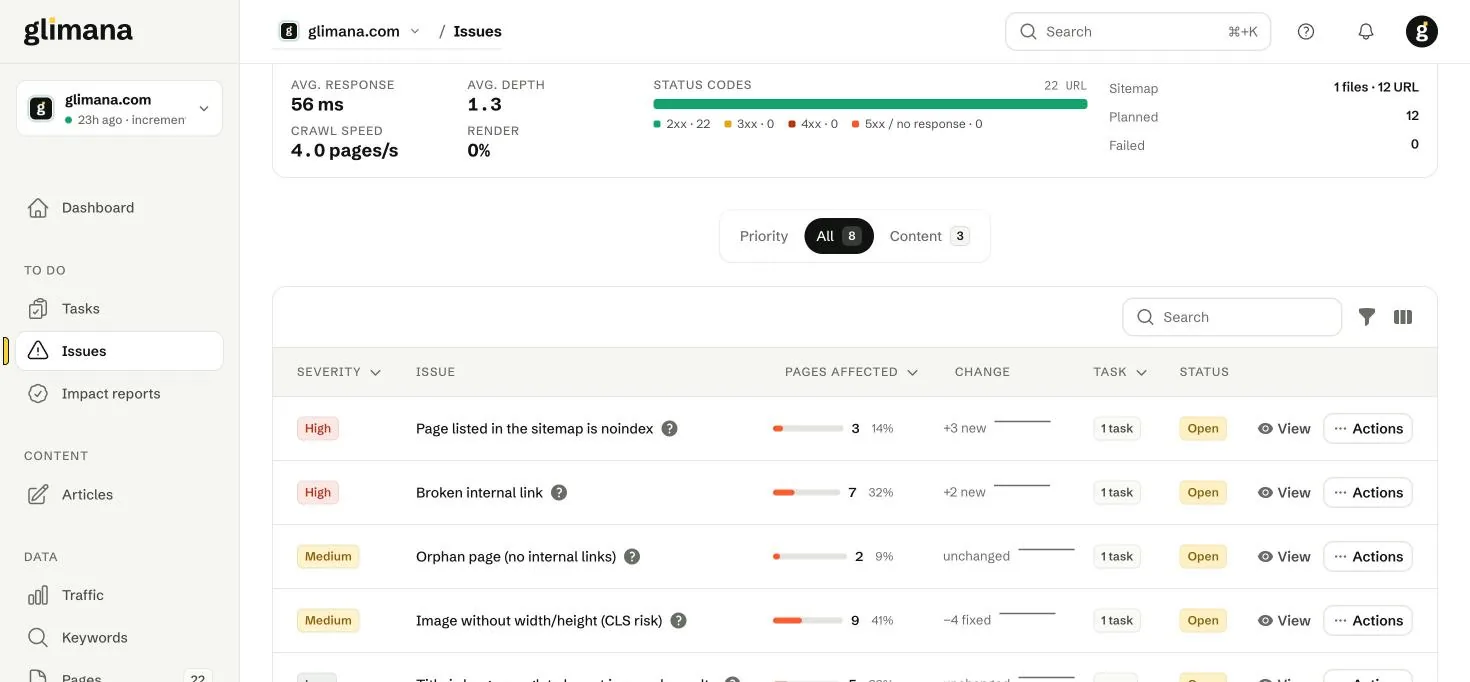
Task: Show help for sitemap noindex issue
Action: 670,428
